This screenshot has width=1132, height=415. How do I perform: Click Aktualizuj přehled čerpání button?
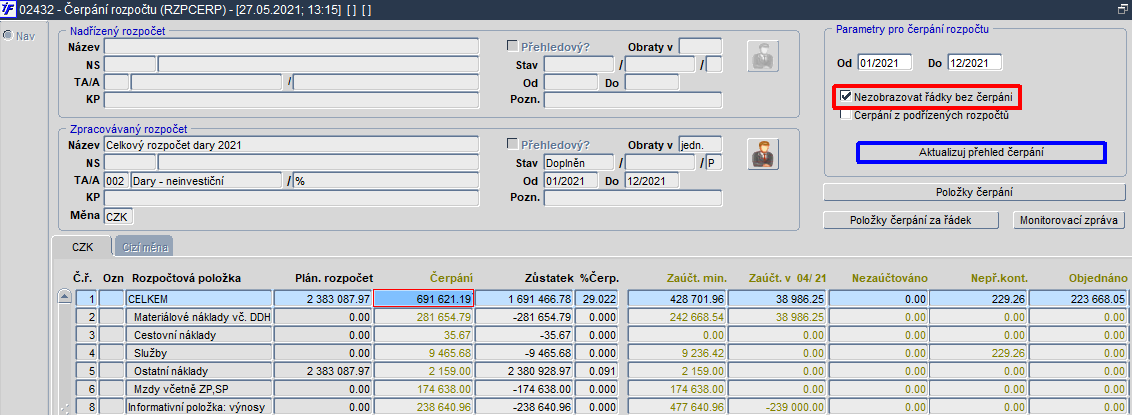[x=980, y=153]
